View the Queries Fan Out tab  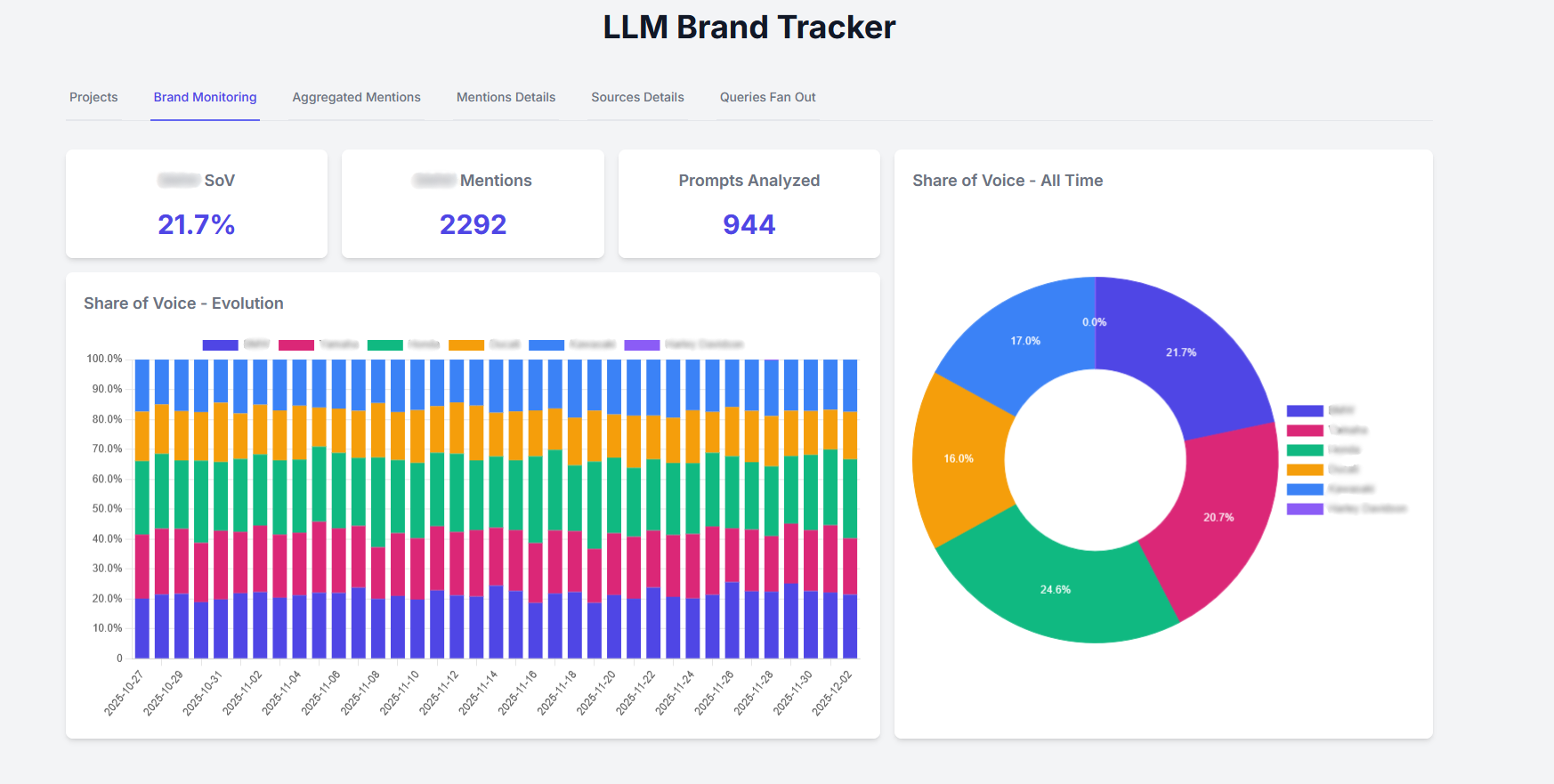point(767,97)
